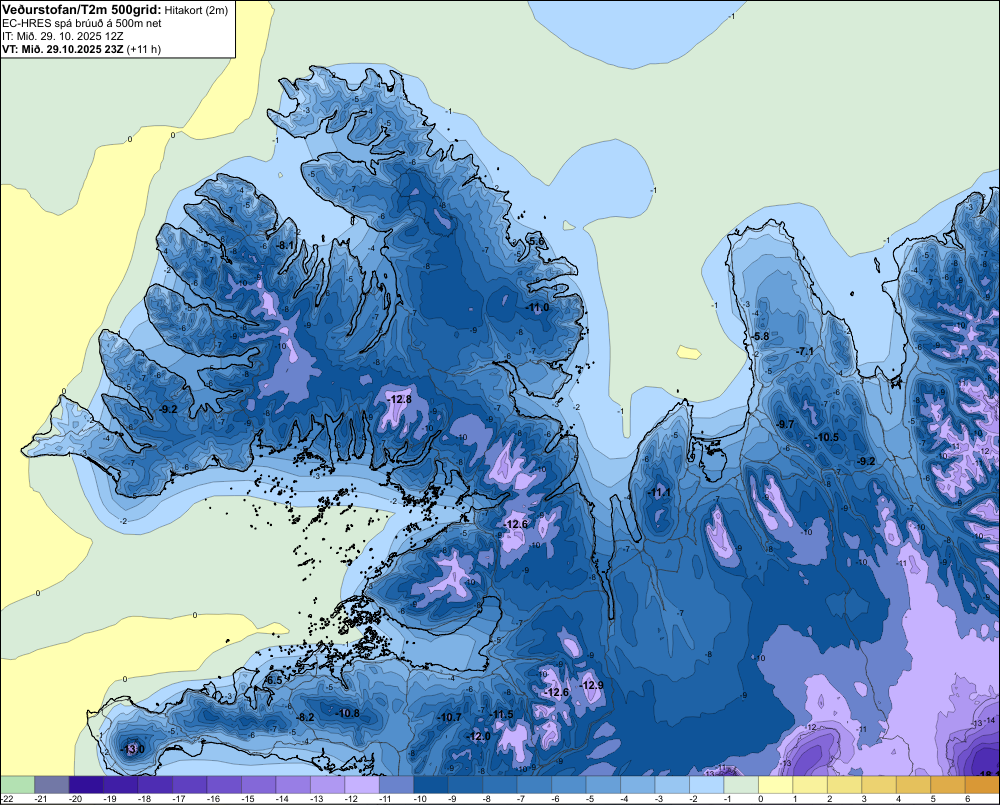Viewport: 1000px width, 805px height.
Task: Select legend swatch labeled -10
Action: coord(430,784)
